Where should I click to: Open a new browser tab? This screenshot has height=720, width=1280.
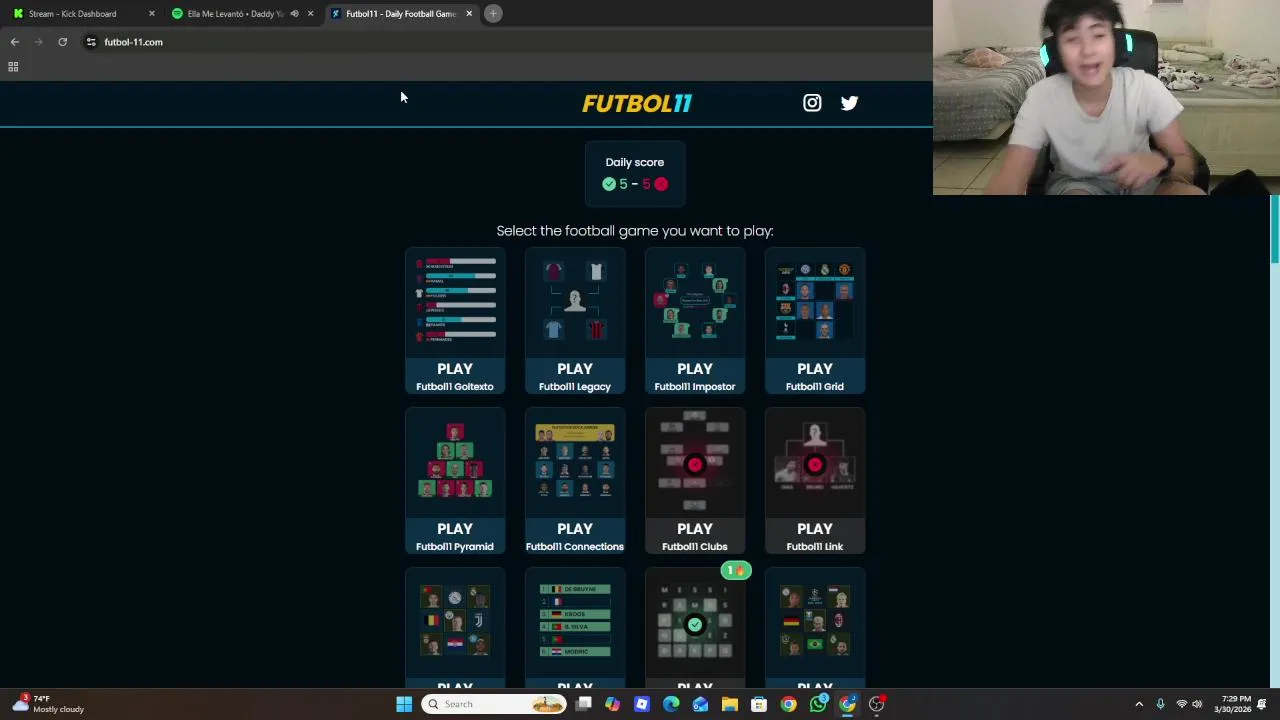[x=493, y=14]
